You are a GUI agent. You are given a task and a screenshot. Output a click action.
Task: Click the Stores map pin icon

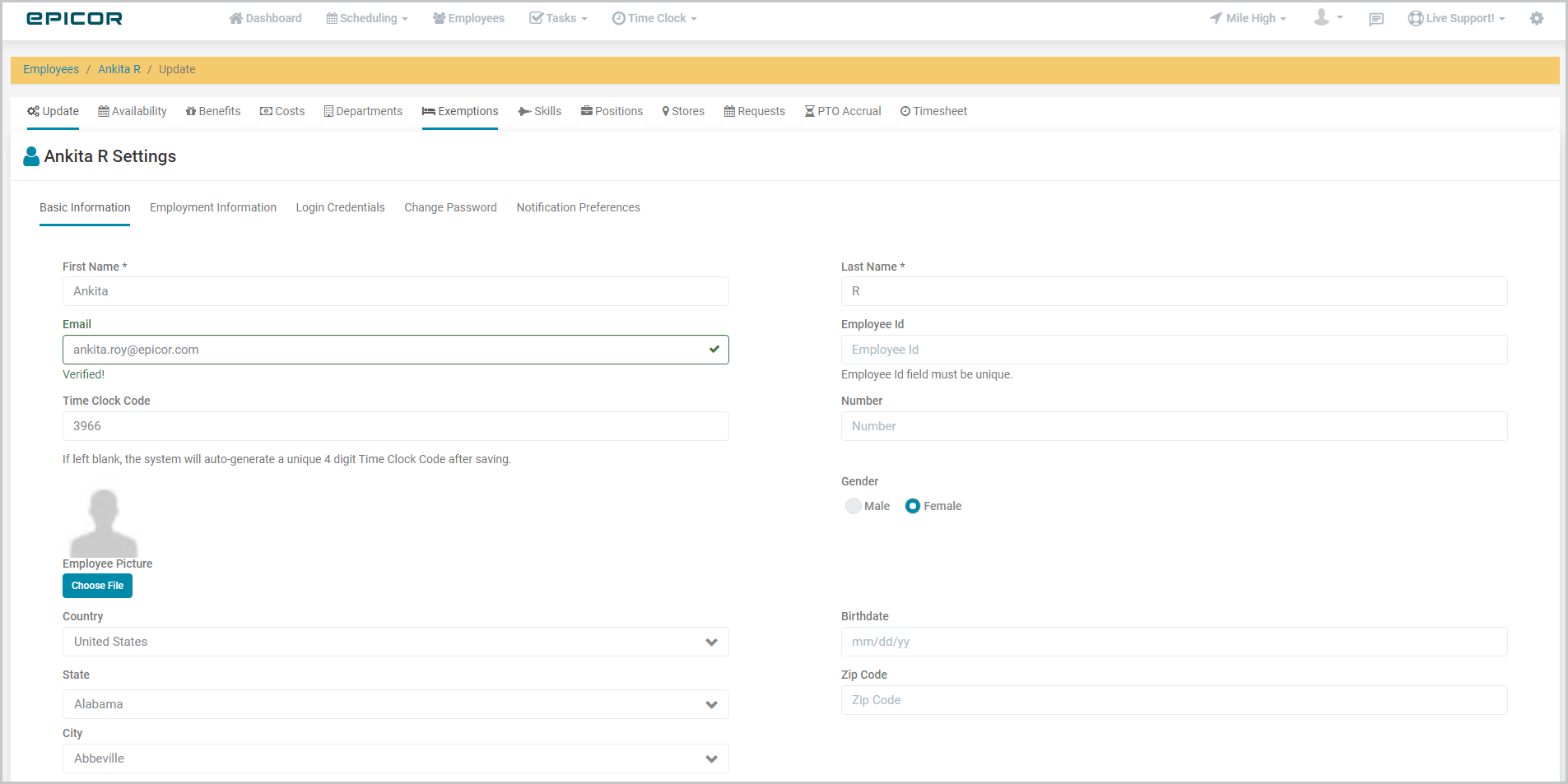coord(666,111)
